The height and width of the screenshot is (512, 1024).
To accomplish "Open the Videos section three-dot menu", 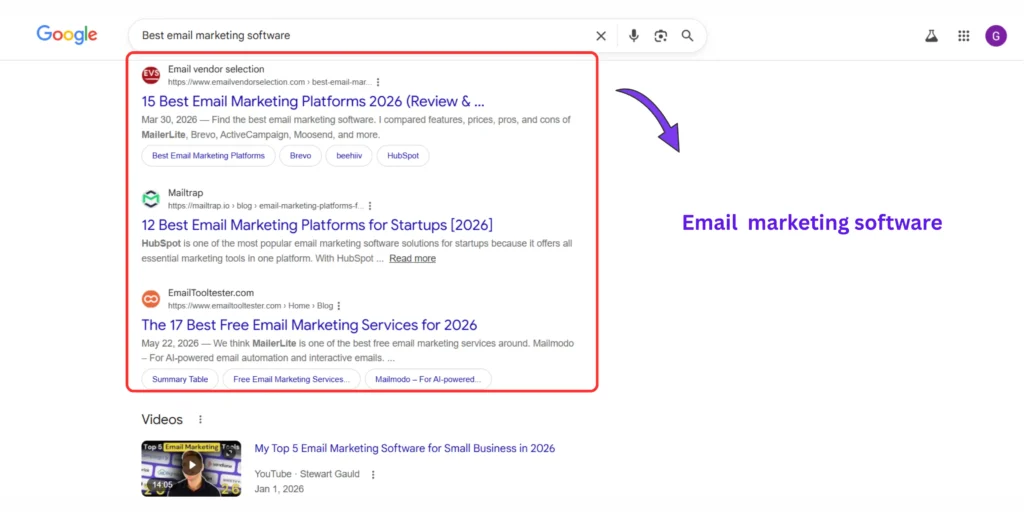I will (200, 419).
